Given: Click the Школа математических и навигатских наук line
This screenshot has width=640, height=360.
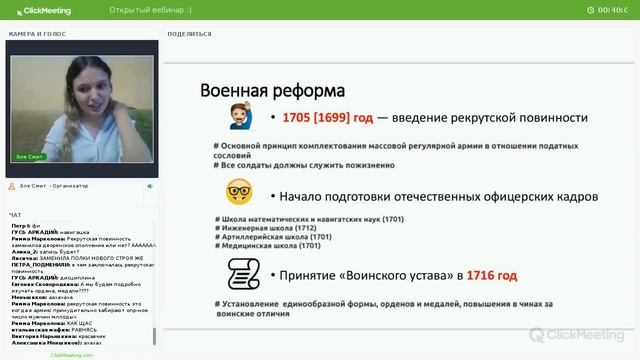Looking at the screenshot, I should pyautogui.click(x=309, y=219).
